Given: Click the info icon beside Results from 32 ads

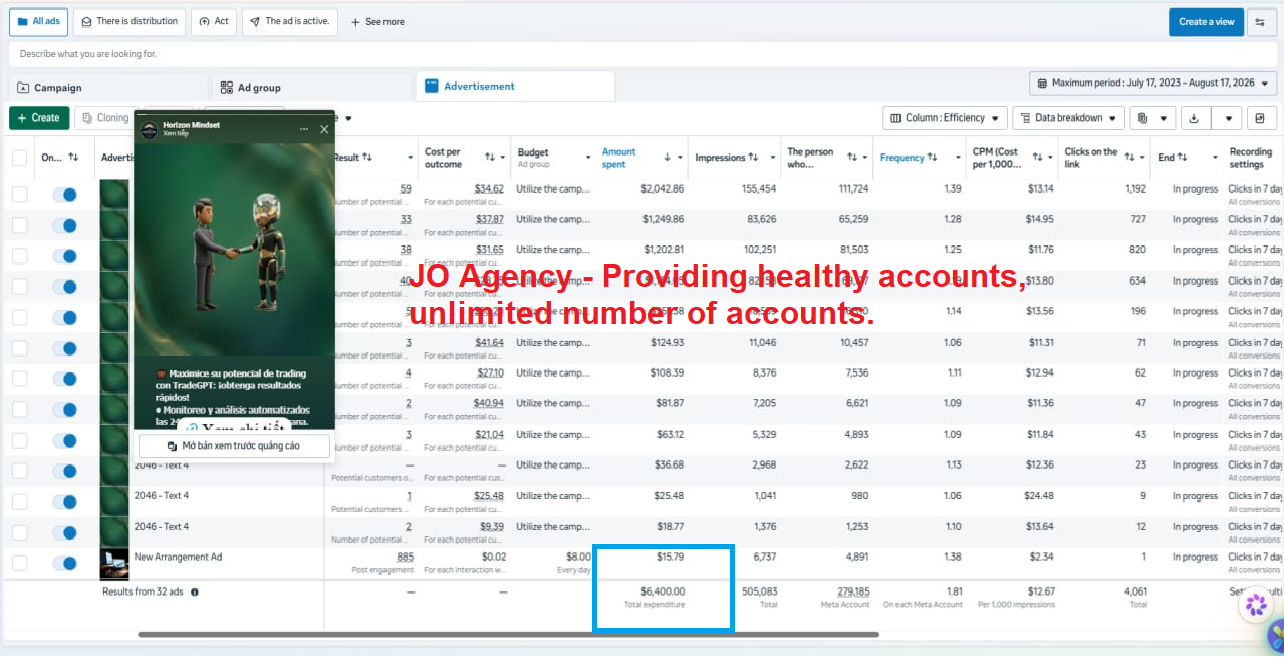Looking at the screenshot, I should pyautogui.click(x=195, y=592).
